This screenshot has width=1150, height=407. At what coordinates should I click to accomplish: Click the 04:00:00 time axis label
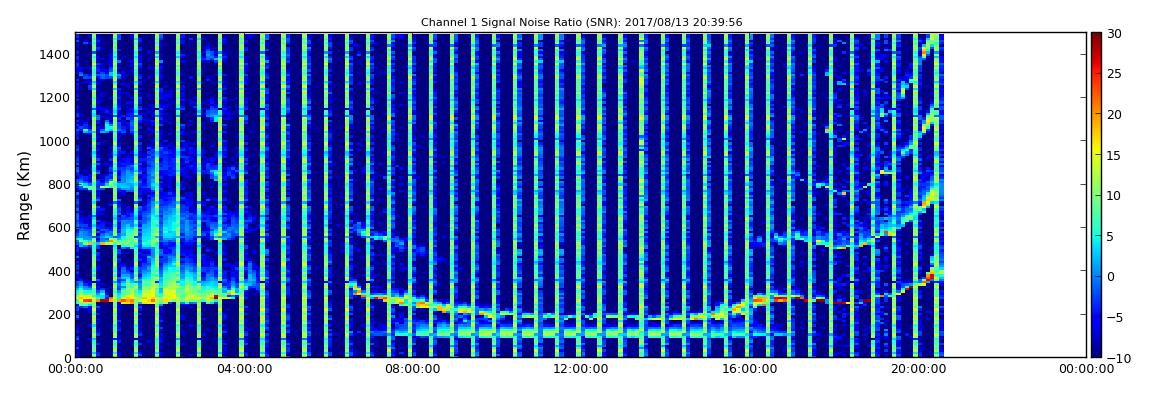pyautogui.click(x=243, y=370)
